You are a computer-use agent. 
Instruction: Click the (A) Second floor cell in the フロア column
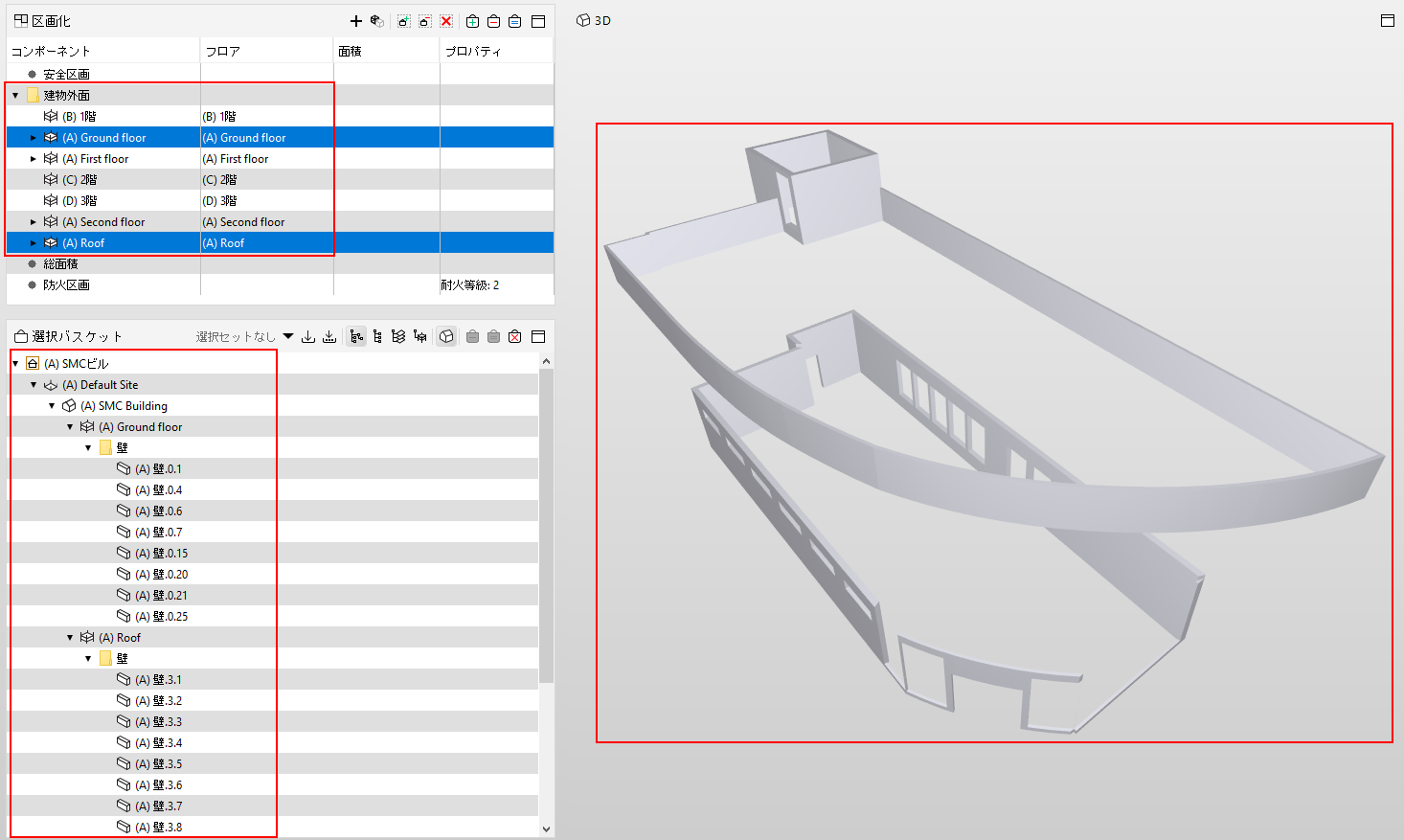267,222
